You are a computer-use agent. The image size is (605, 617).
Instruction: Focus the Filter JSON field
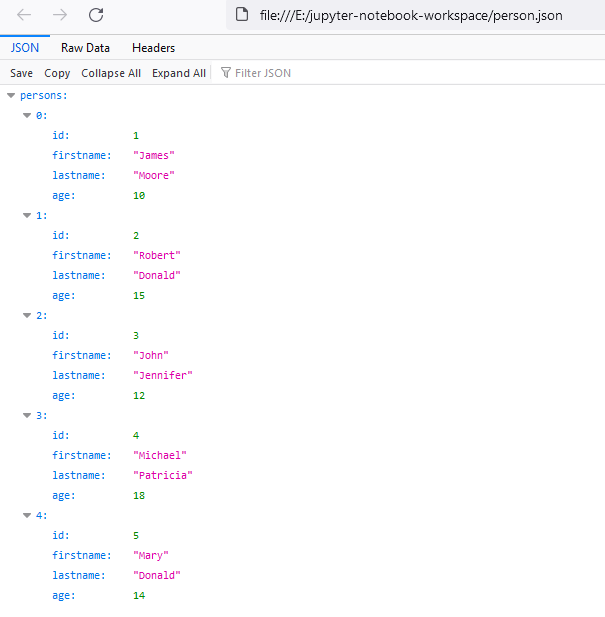(263, 73)
